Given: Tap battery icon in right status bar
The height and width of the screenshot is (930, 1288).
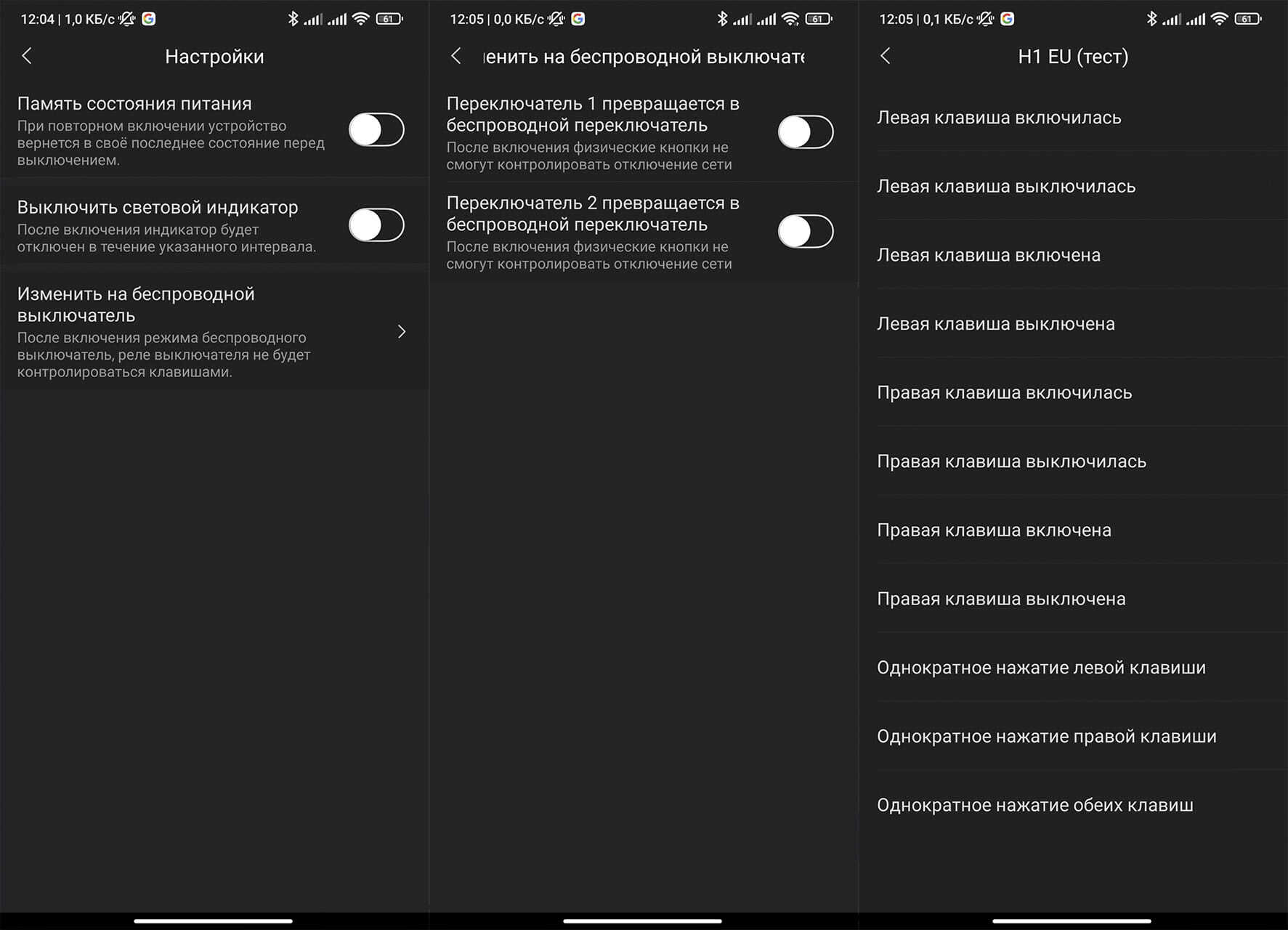Looking at the screenshot, I should coord(1248,19).
